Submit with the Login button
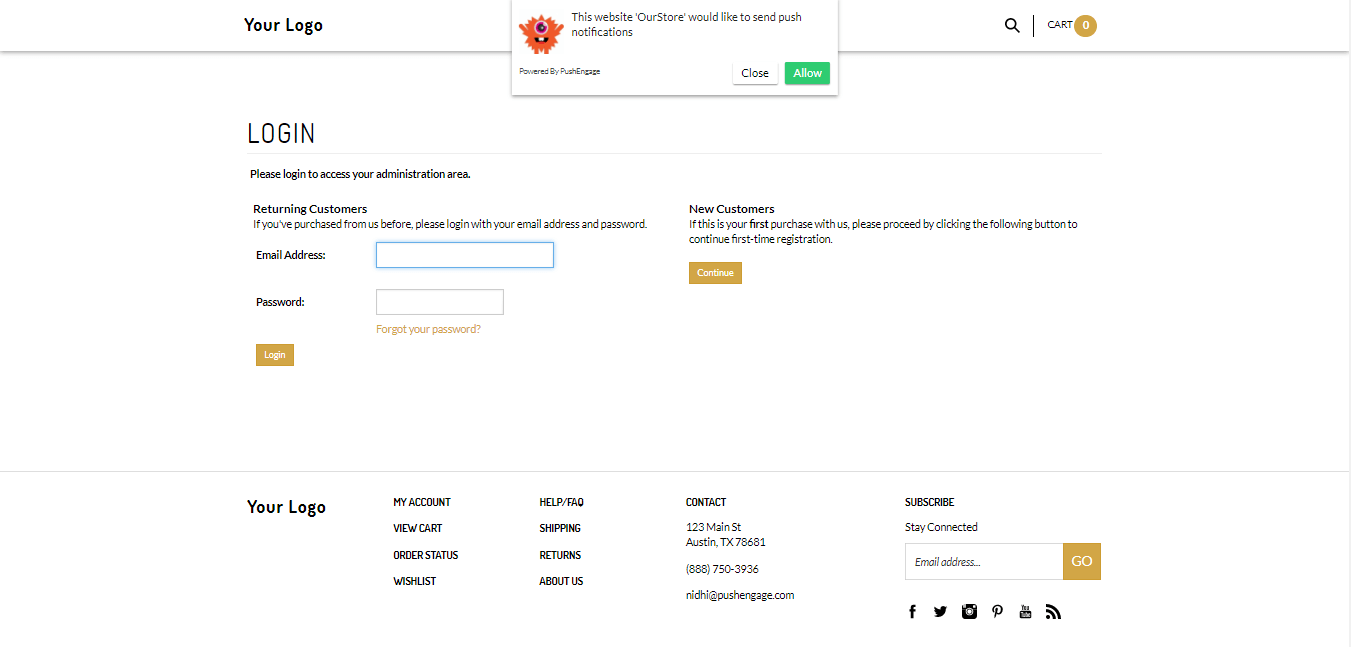 coord(275,355)
